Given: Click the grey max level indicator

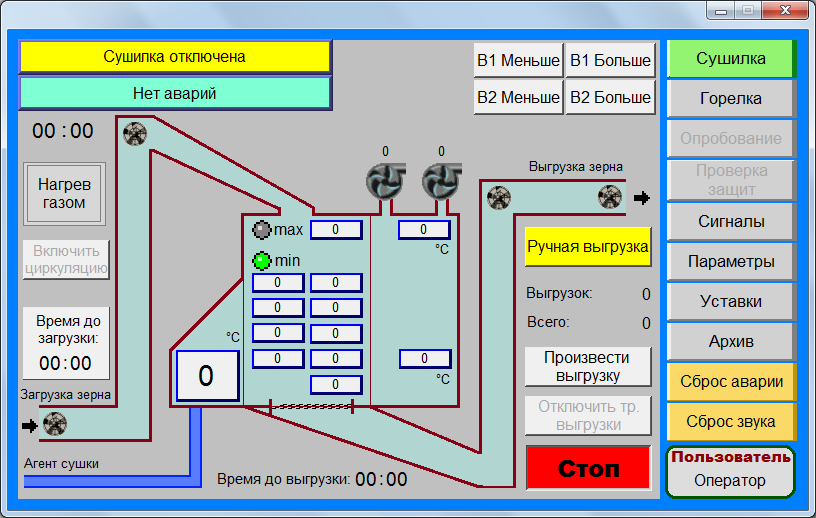Looking at the screenshot, I should pos(262,230).
